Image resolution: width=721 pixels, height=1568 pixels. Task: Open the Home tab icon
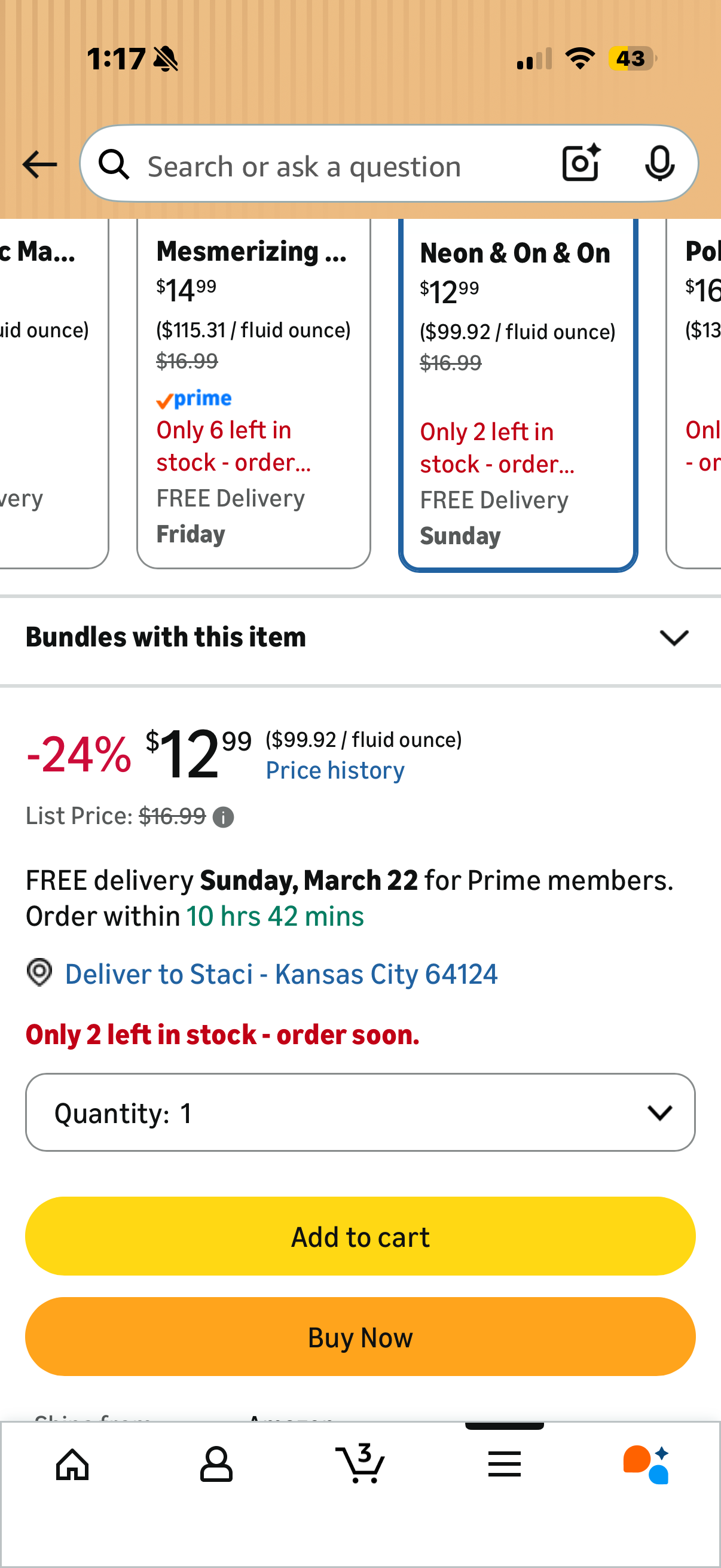pos(72,1464)
